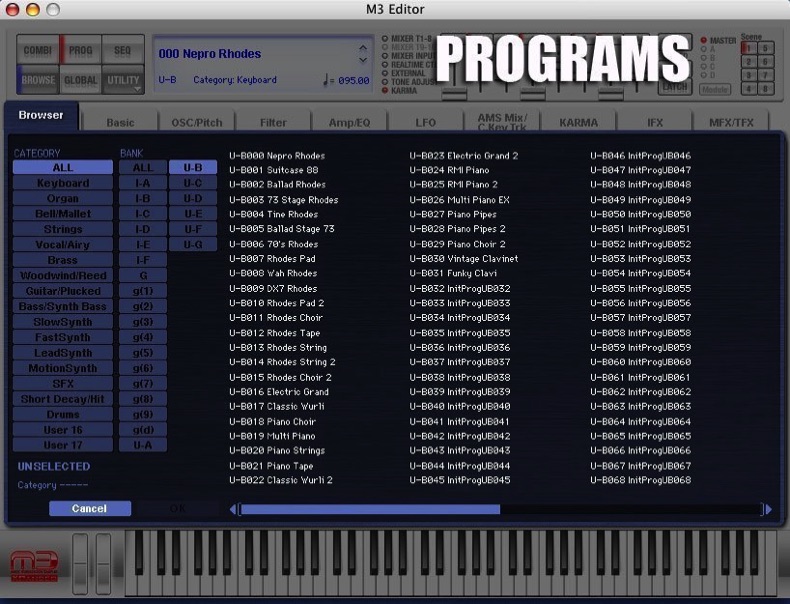Filter by the Strings category
The width and height of the screenshot is (790, 604).
pos(63,229)
